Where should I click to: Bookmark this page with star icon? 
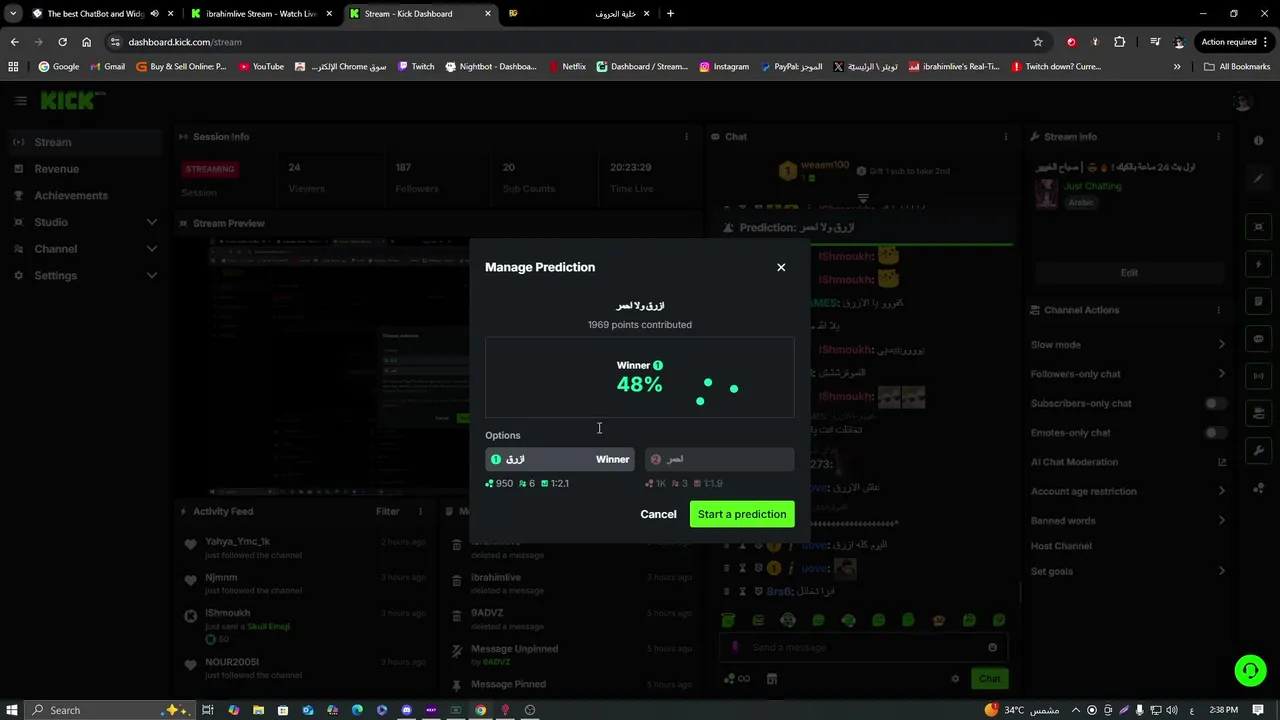[x=1038, y=42]
